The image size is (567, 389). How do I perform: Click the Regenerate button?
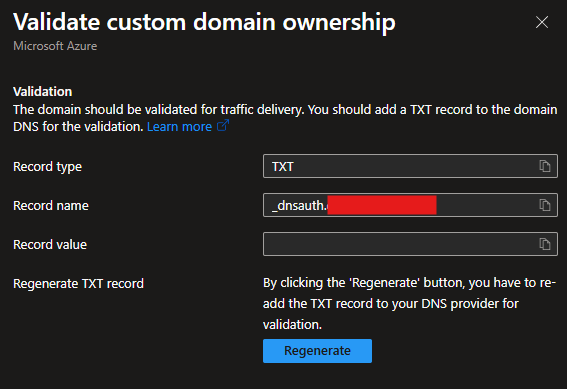[317, 351]
